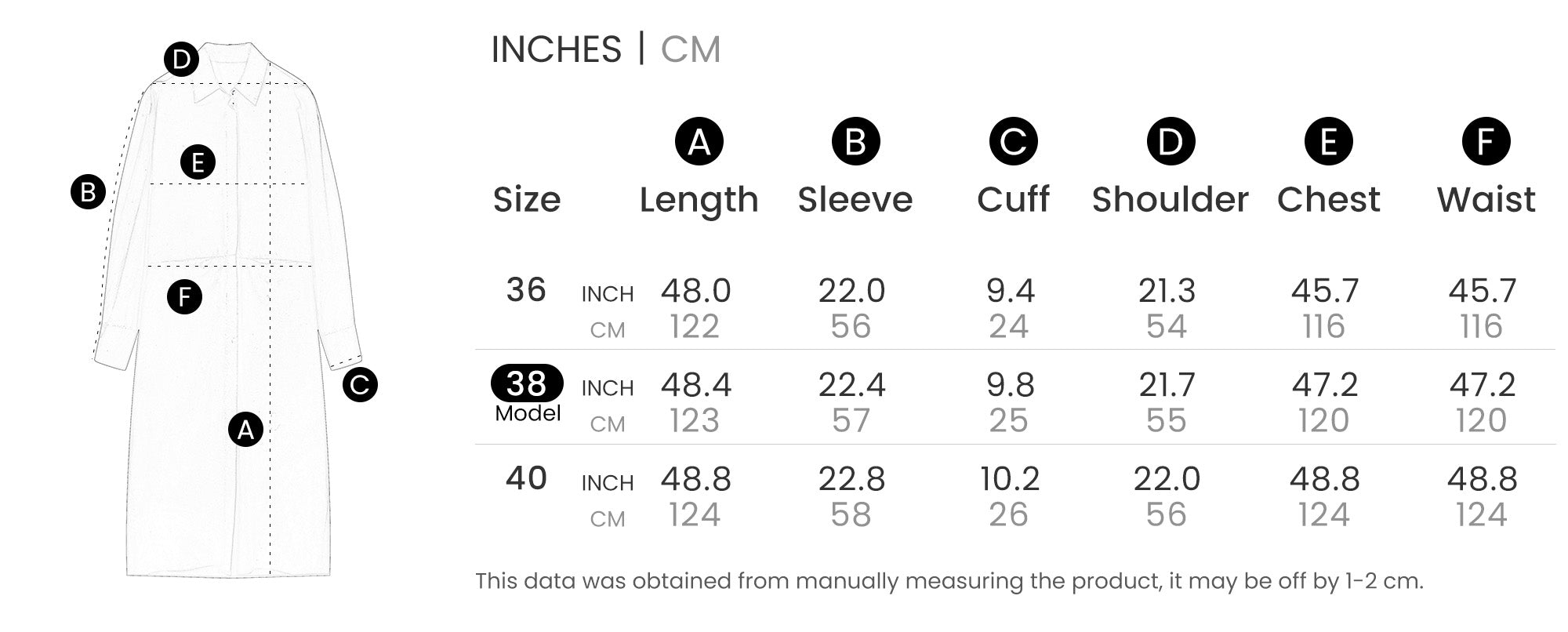Click the shirt dress diagram

pyautogui.click(x=227, y=310)
